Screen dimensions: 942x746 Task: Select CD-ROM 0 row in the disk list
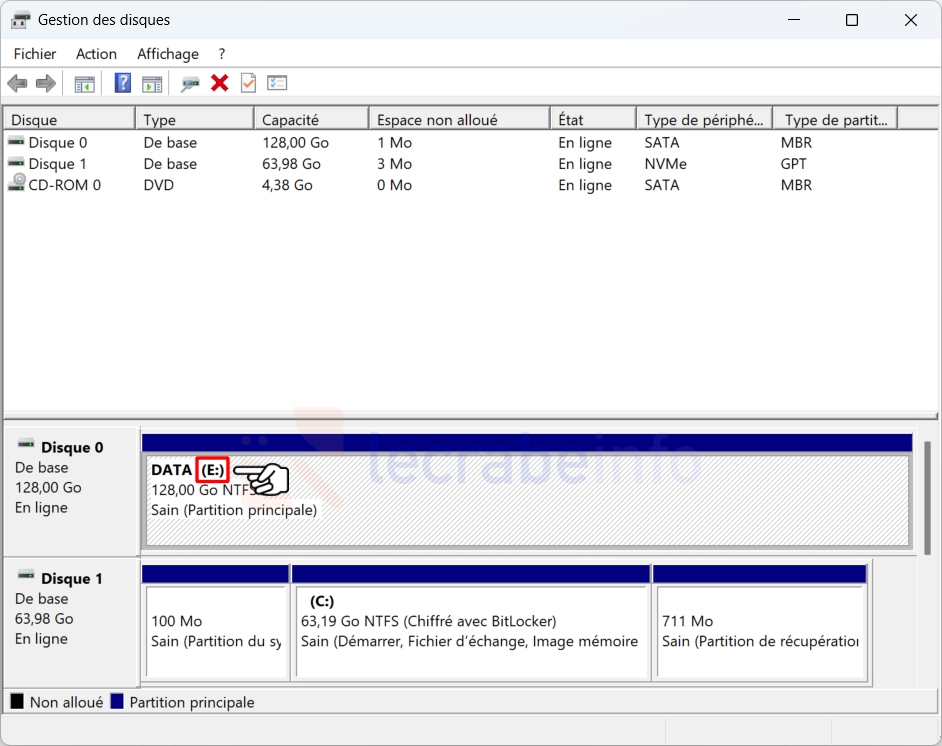point(64,185)
